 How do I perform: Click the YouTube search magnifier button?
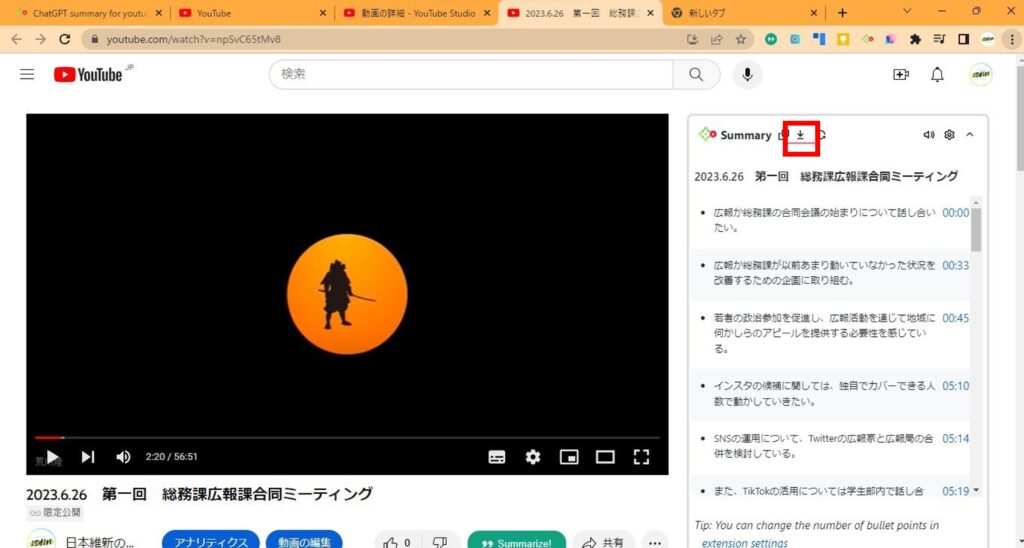click(696, 74)
